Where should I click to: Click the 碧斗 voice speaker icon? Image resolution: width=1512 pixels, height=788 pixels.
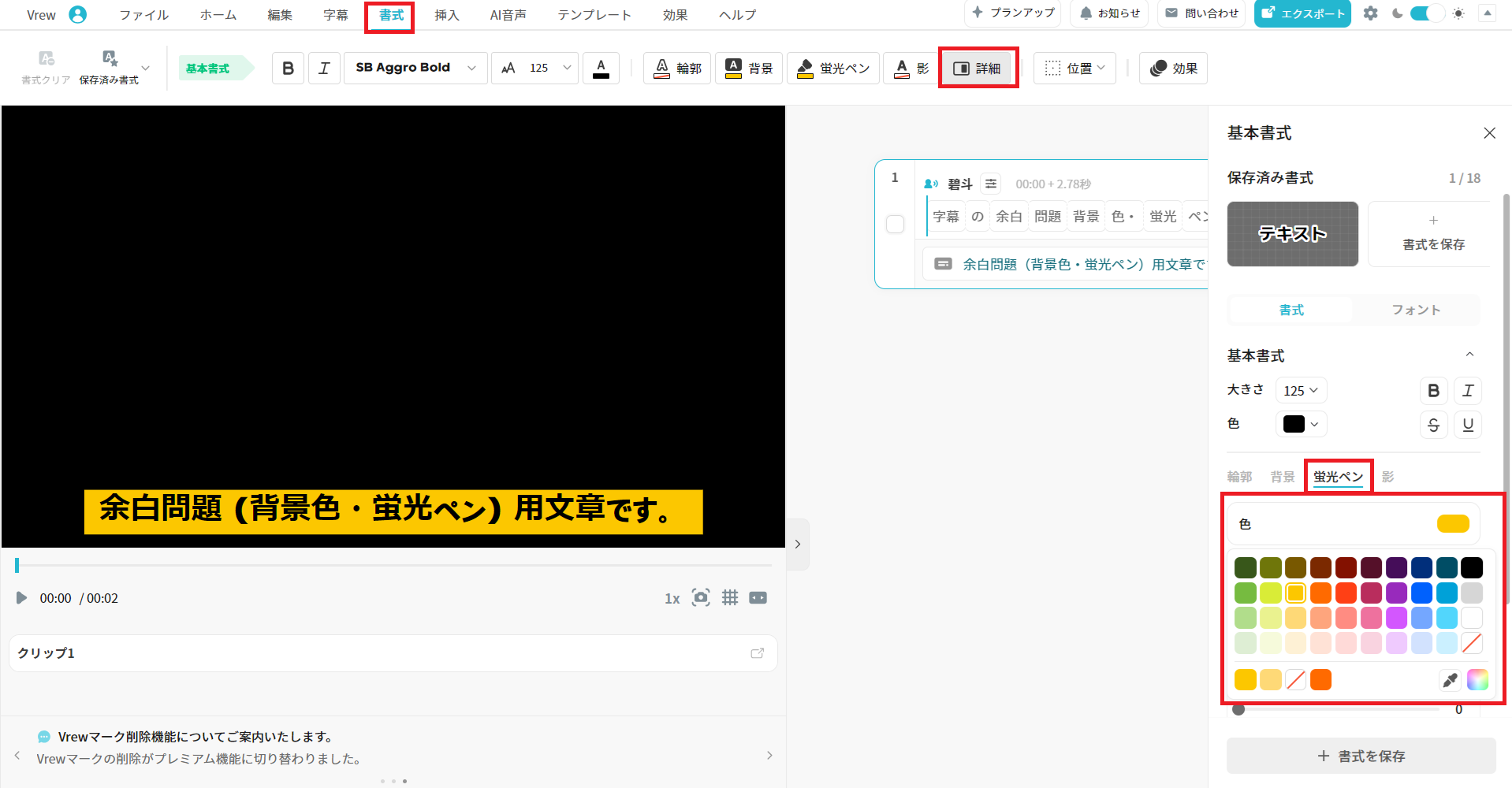click(x=931, y=184)
